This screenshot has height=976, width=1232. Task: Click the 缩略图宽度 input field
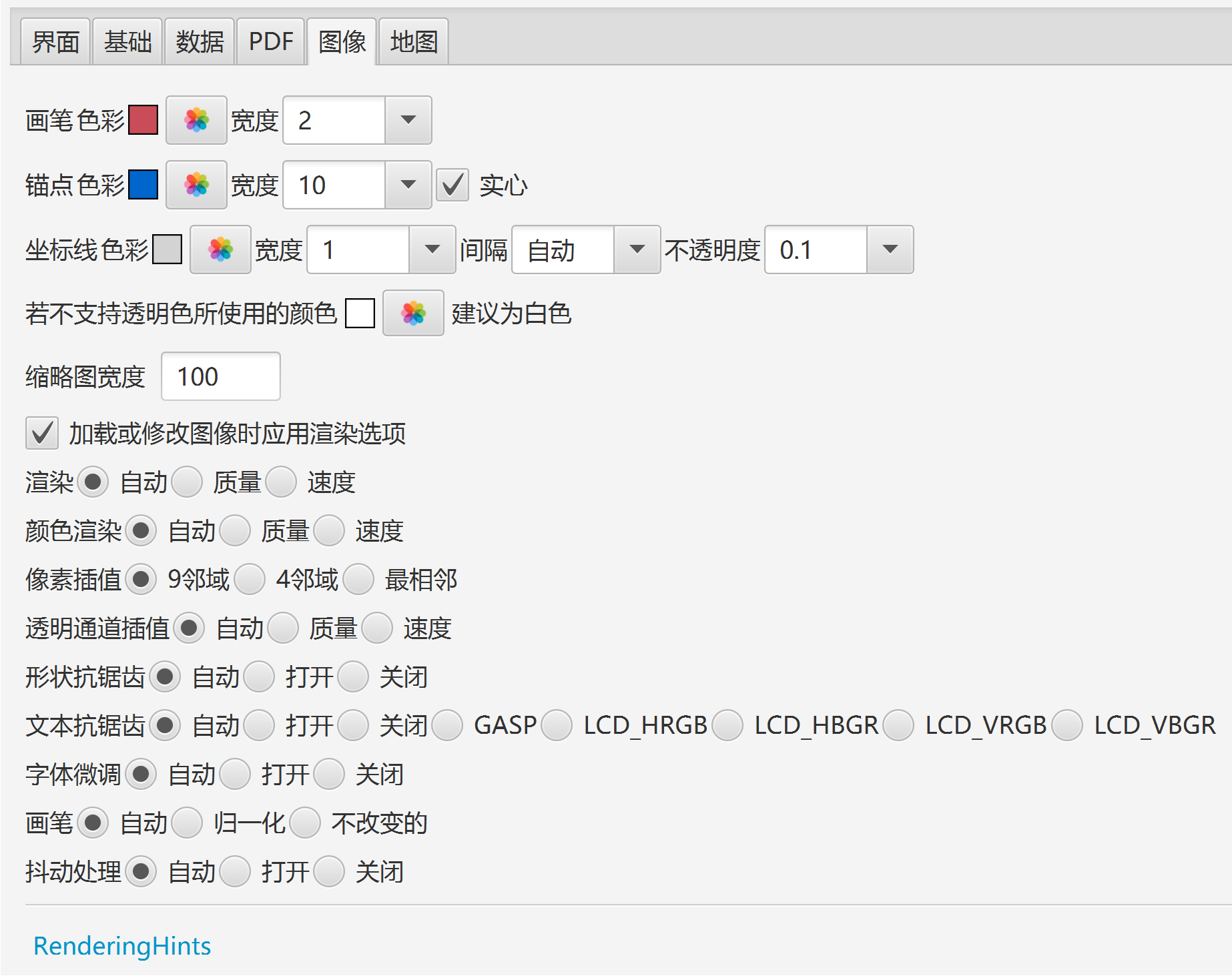(221, 376)
